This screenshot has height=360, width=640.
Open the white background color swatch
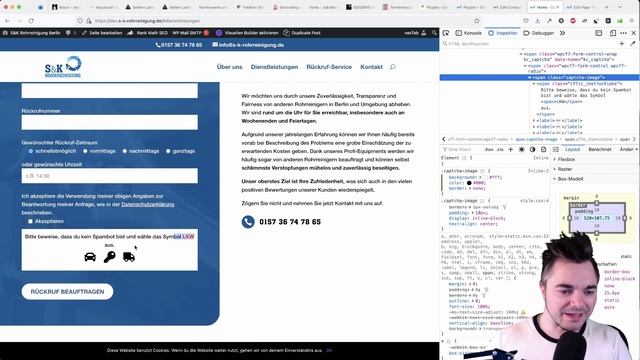pos(485,178)
